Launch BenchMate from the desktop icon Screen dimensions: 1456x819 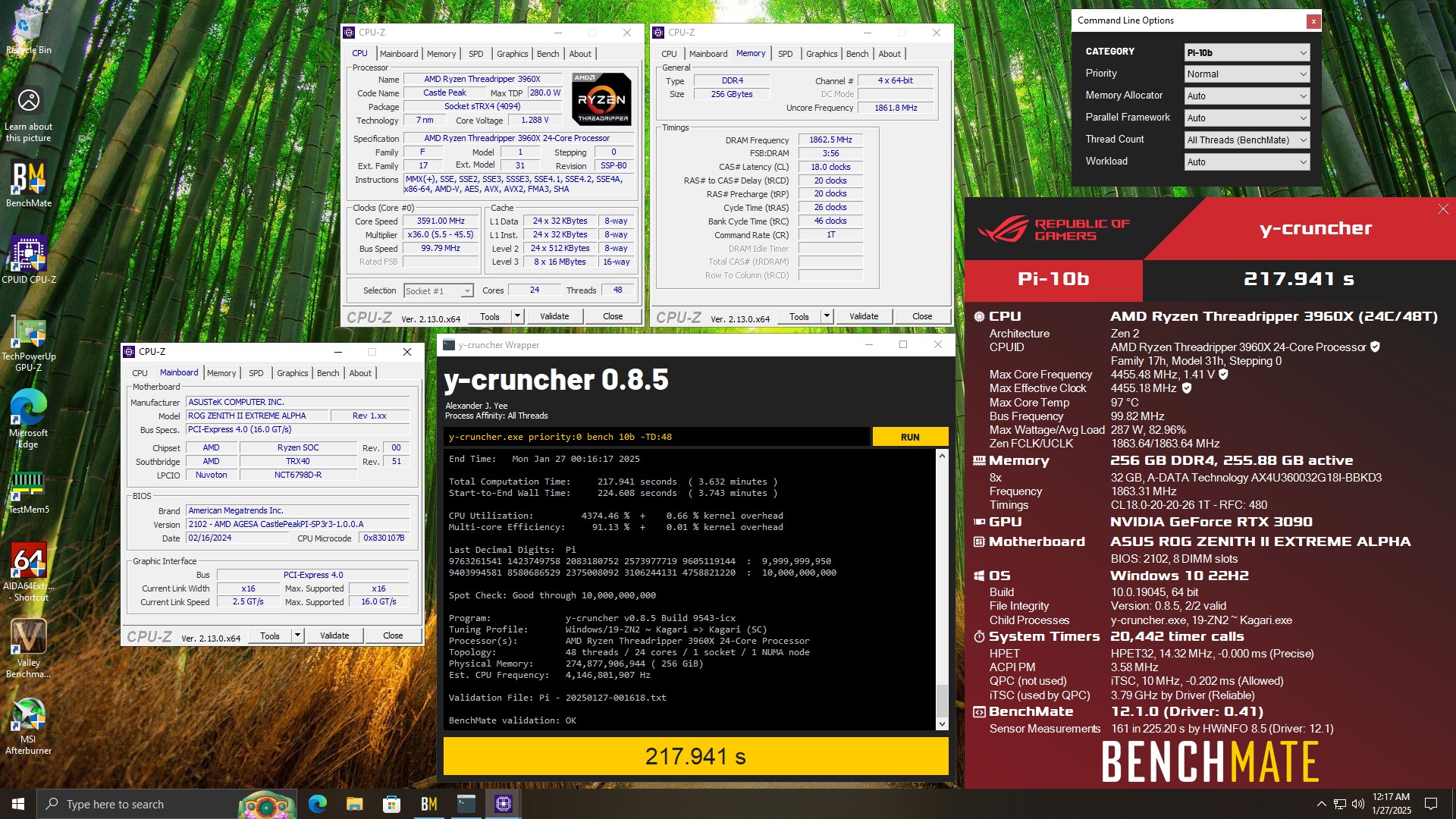[x=29, y=184]
